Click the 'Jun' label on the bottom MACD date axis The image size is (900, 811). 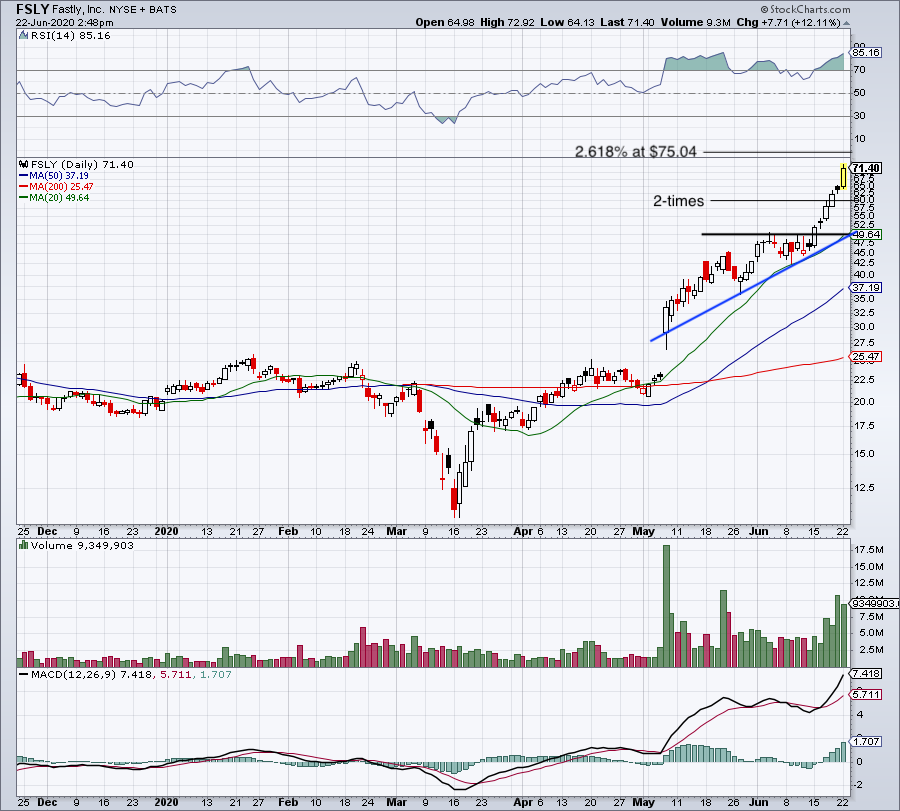click(x=758, y=802)
